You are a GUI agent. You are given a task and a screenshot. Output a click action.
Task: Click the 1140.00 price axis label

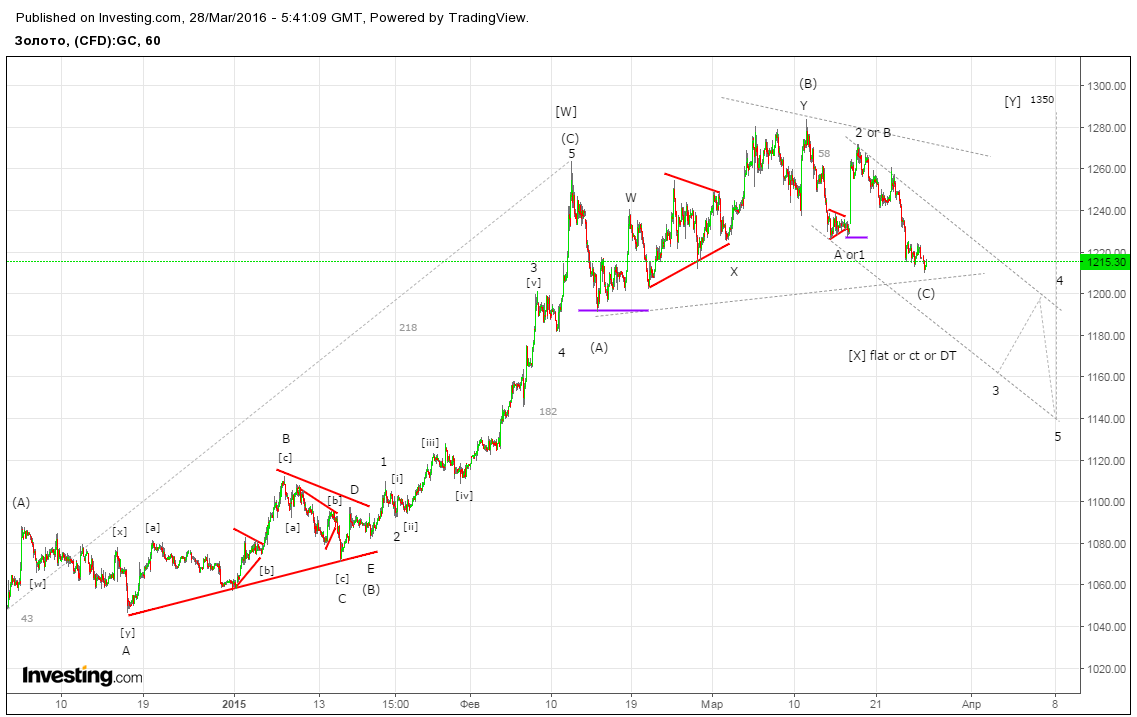pyautogui.click(x=1106, y=419)
